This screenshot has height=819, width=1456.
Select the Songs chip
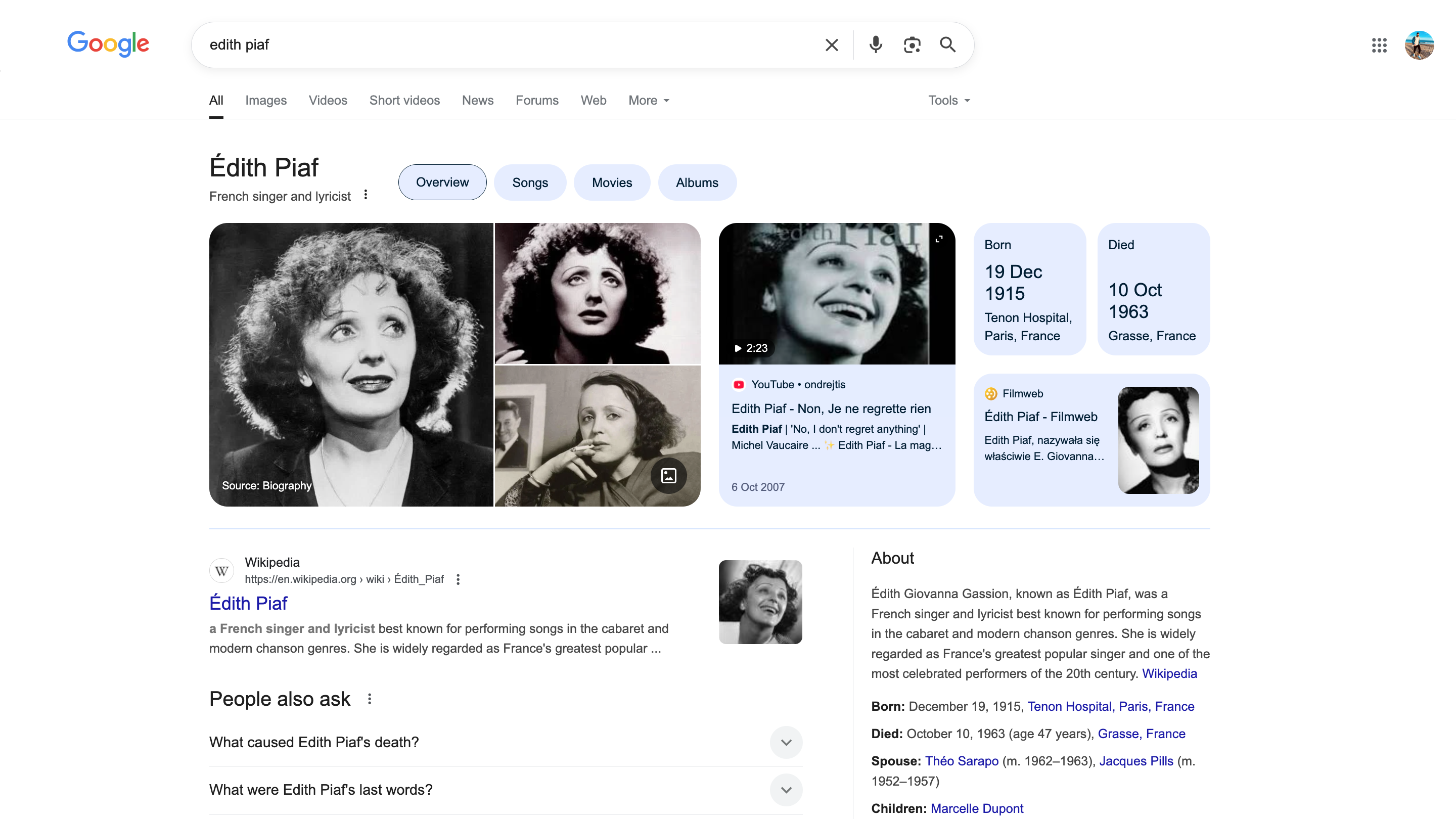coord(530,183)
